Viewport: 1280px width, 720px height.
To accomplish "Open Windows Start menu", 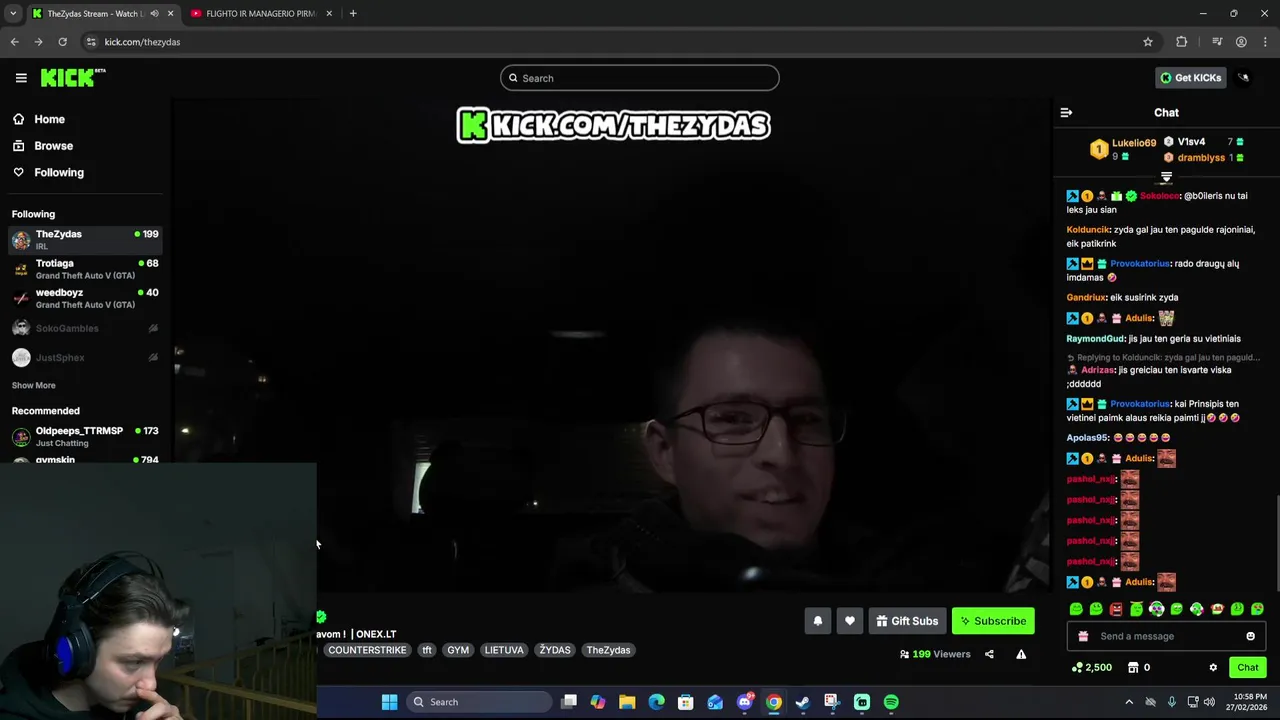I will point(389,702).
